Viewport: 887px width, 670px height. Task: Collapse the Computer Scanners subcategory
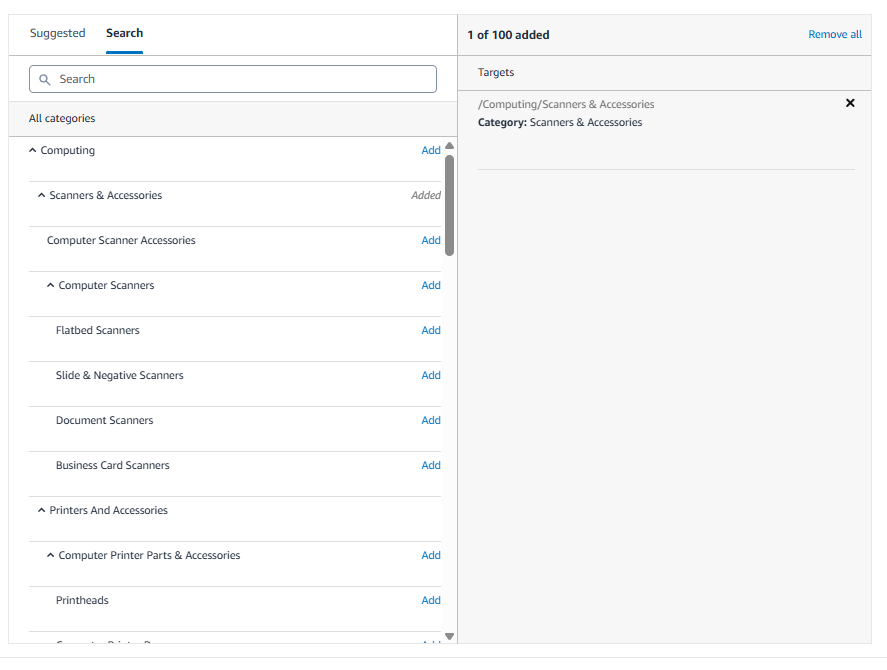coord(50,285)
